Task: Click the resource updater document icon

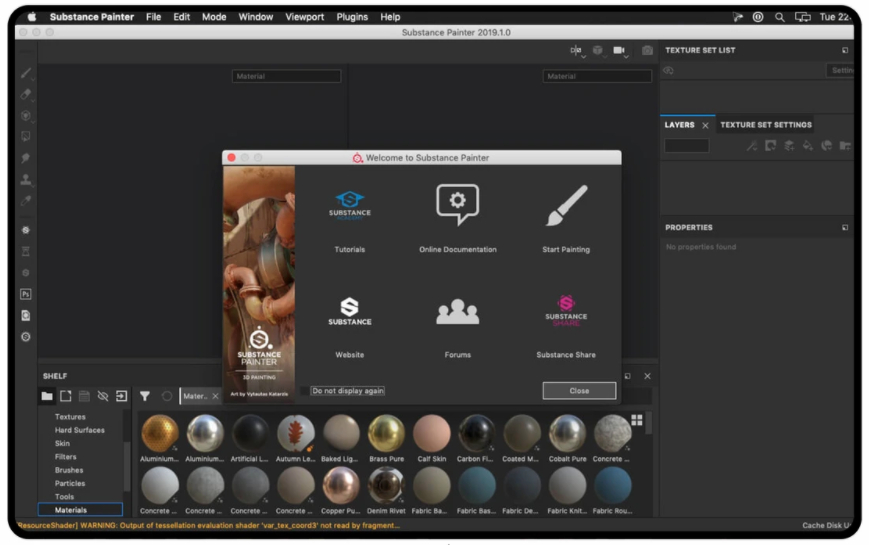Action: (x=25, y=315)
